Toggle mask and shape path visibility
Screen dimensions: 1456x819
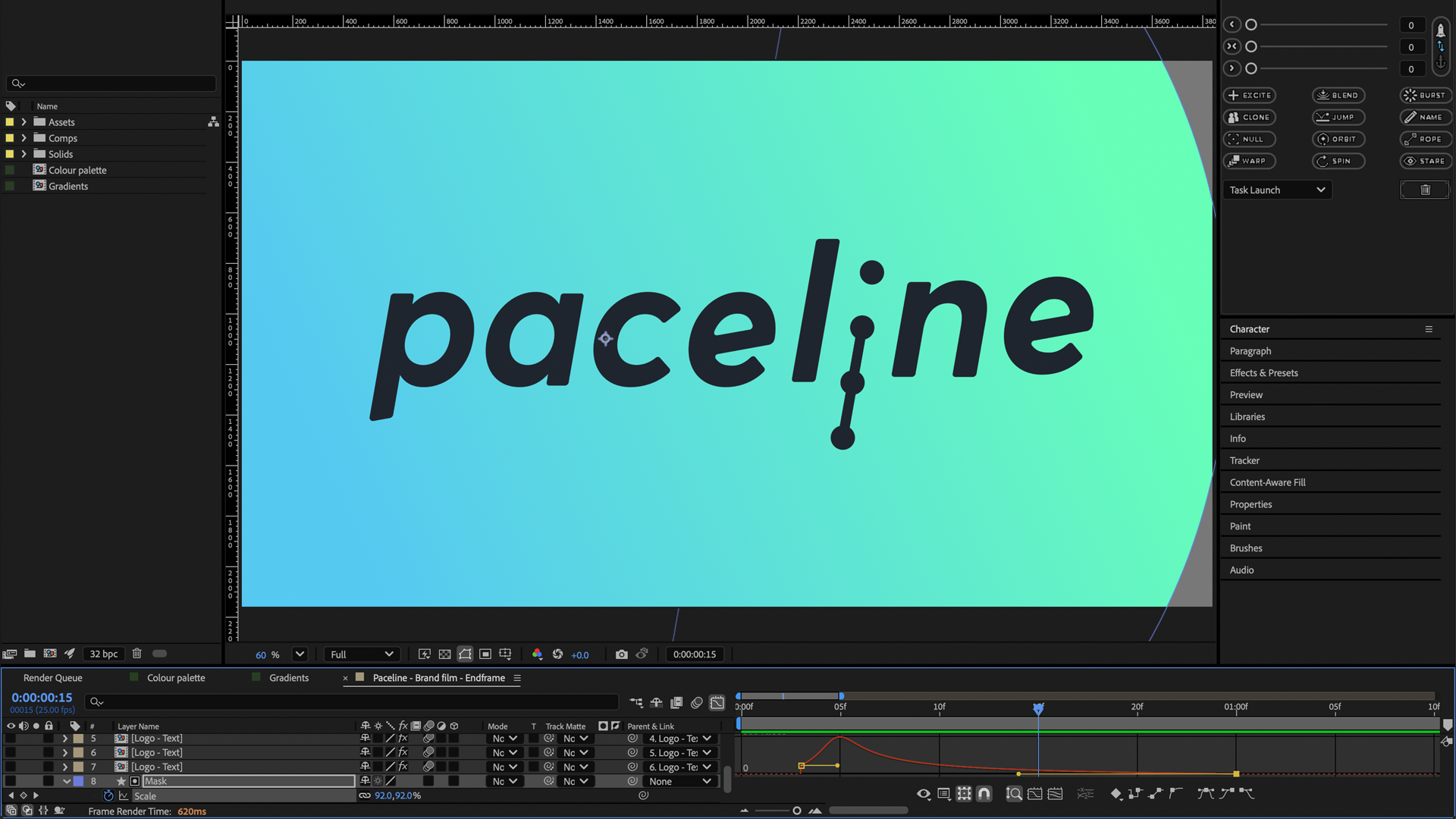pos(465,654)
